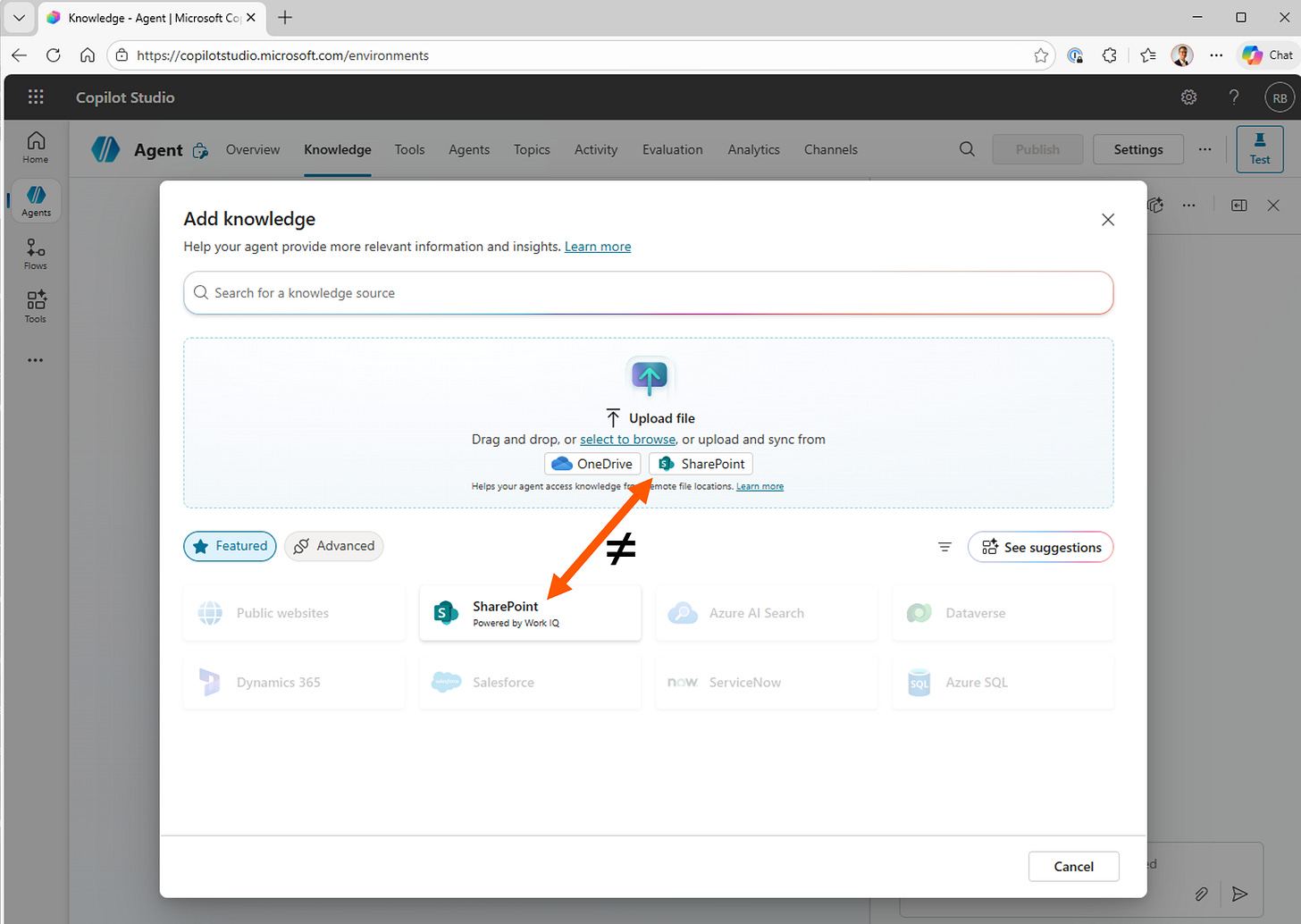This screenshot has width=1301, height=924.
Task: Close the test panel
Action: coord(1273,206)
